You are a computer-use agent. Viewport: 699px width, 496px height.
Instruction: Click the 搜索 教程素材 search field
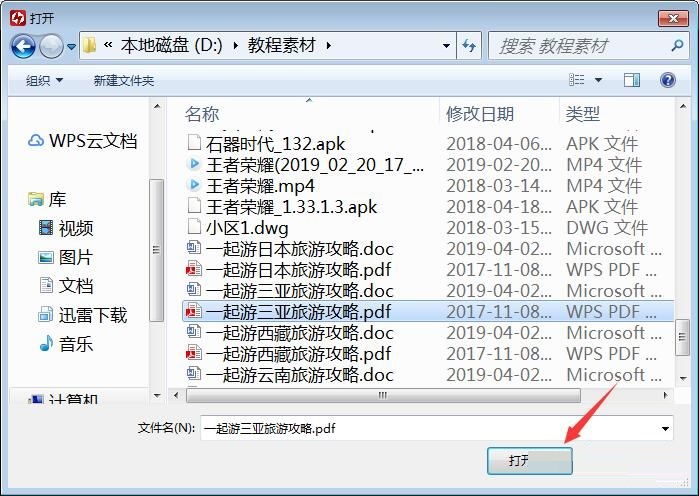pos(587,45)
